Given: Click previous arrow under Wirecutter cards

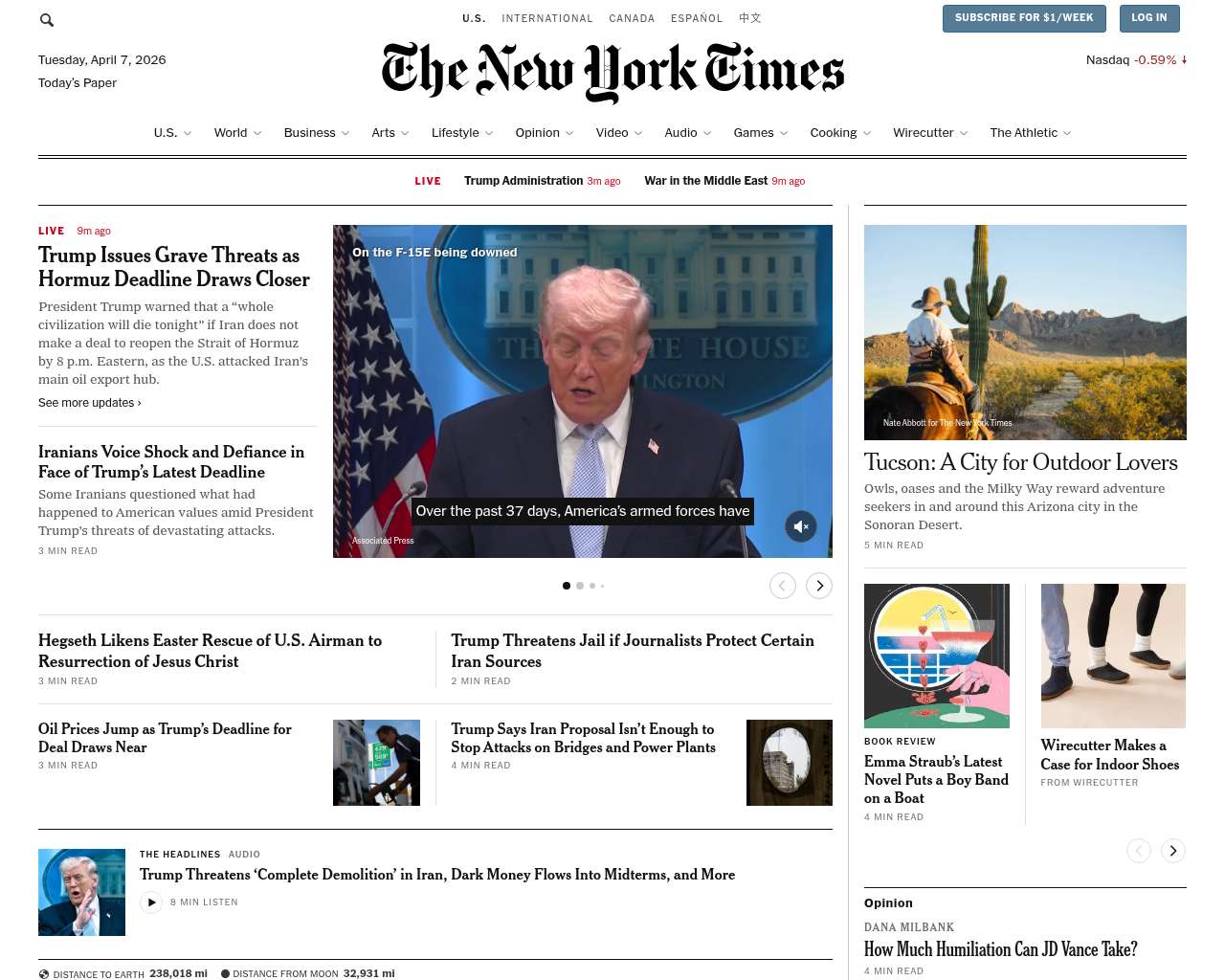Looking at the screenshot, I should (x=1139, y=851).
